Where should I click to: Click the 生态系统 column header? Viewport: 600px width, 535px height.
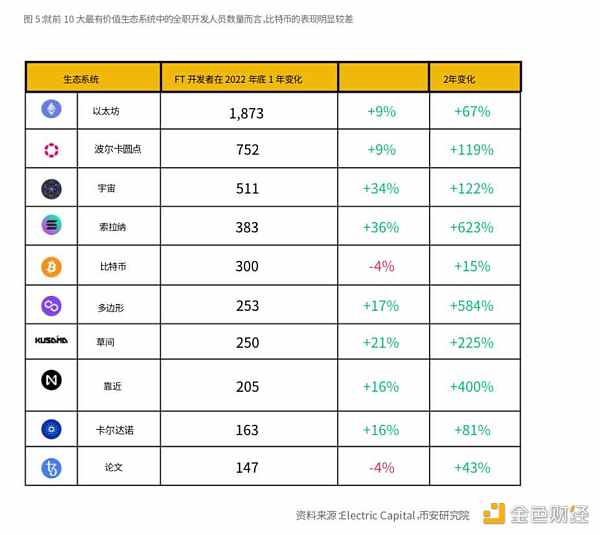[81, 77]
